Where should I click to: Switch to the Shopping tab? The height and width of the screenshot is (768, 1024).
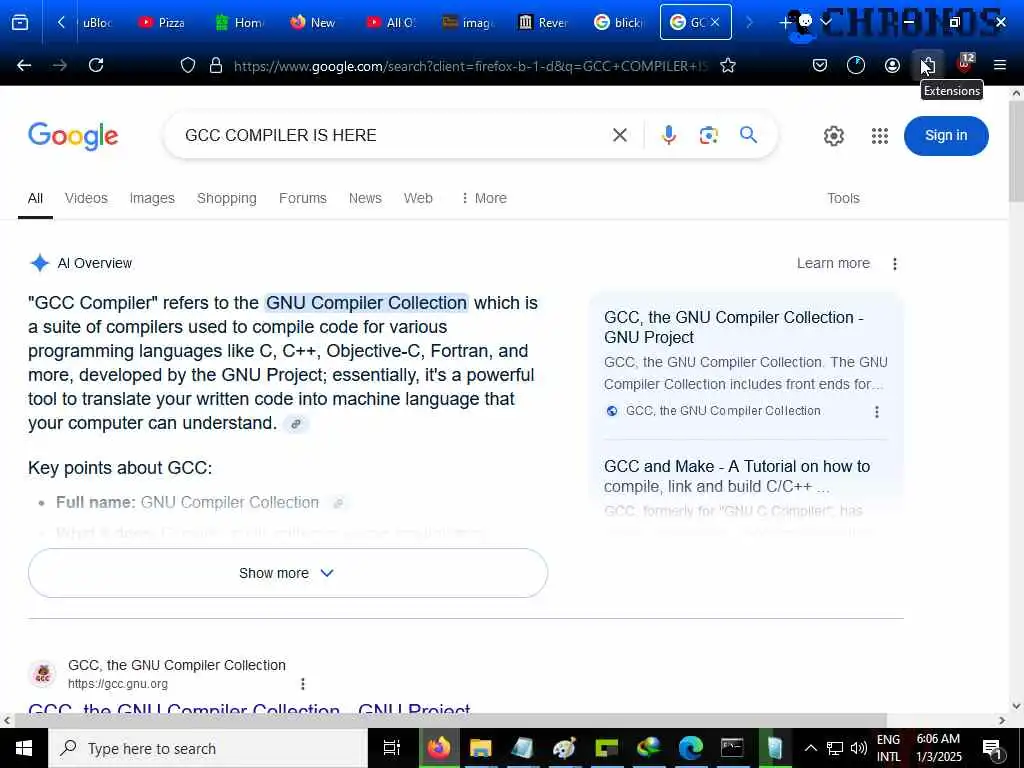(227, 198)
